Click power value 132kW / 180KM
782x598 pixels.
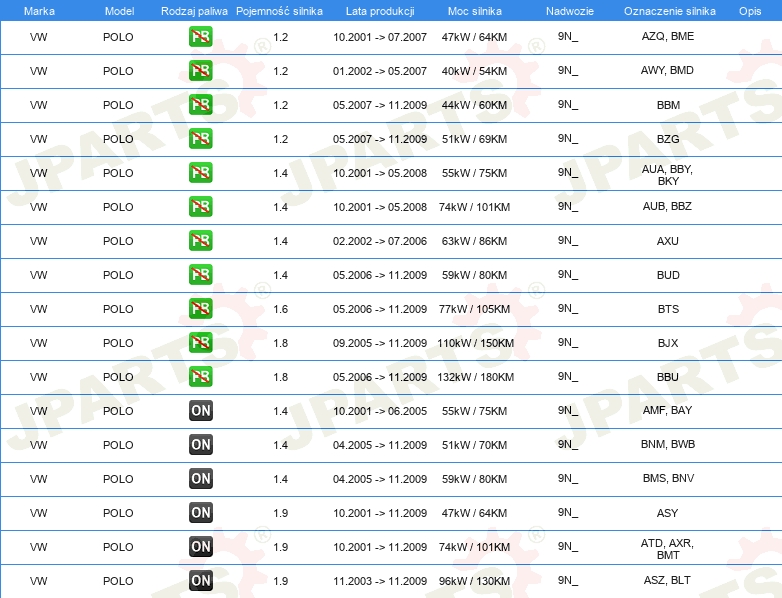(x=475, y=377)
